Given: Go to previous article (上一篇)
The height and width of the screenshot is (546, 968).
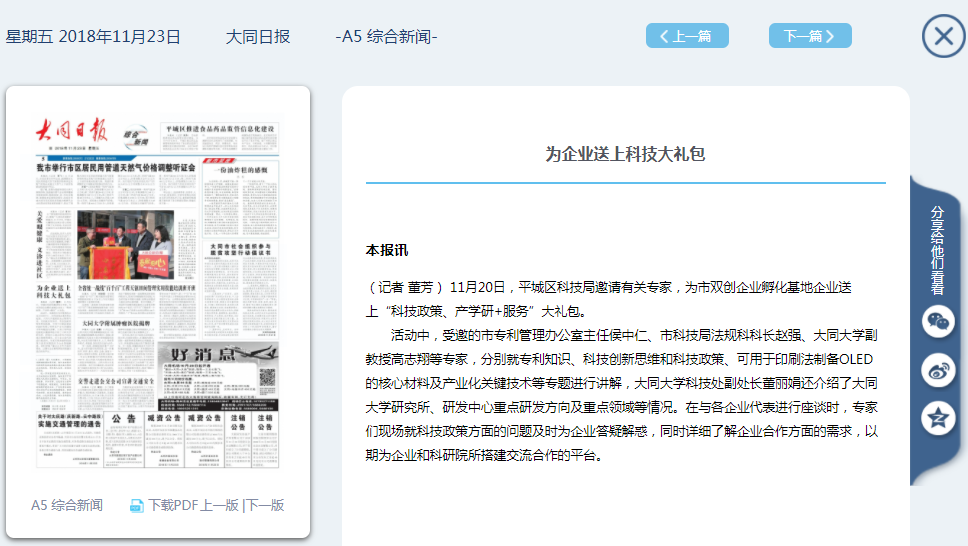Looking at the screenshot, I should tap(687, 36).
